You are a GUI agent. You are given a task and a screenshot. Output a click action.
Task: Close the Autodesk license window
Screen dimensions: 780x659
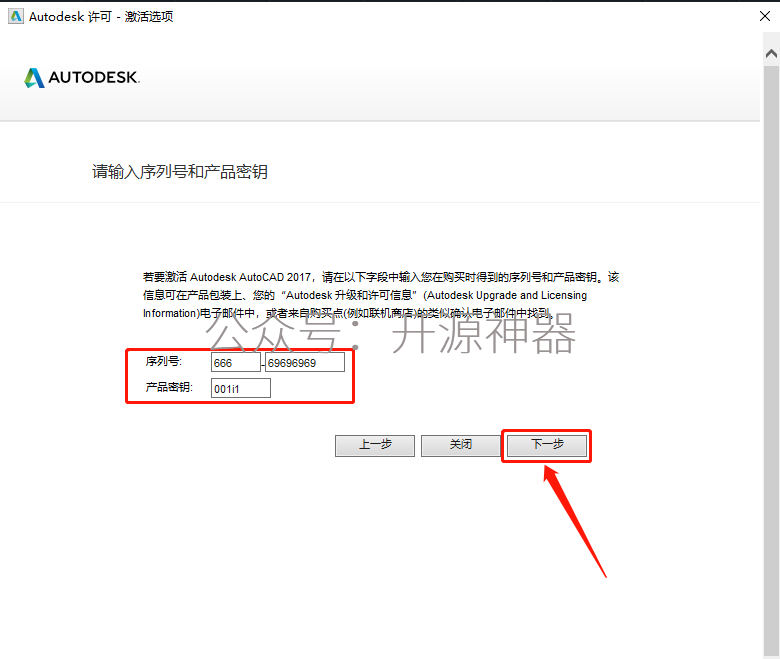click(765, 16)
